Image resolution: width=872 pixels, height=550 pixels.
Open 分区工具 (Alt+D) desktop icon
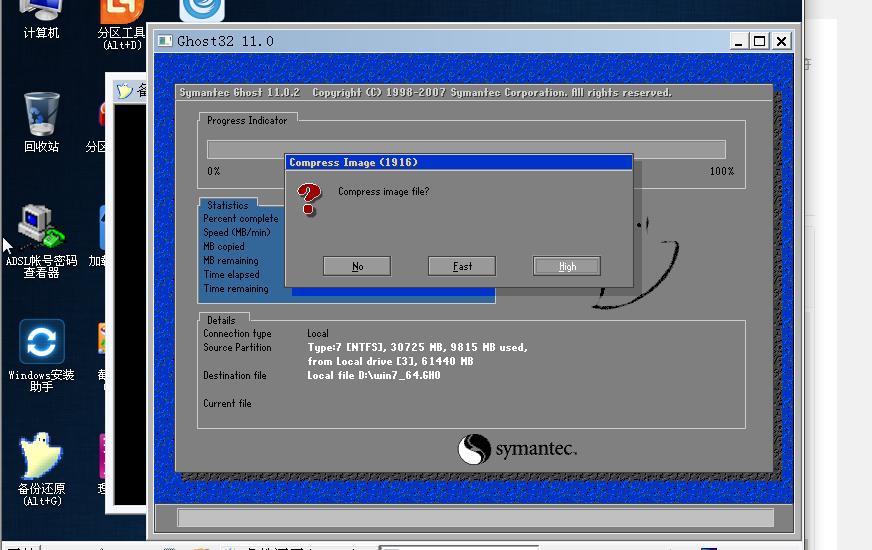(x=121, y=25)
